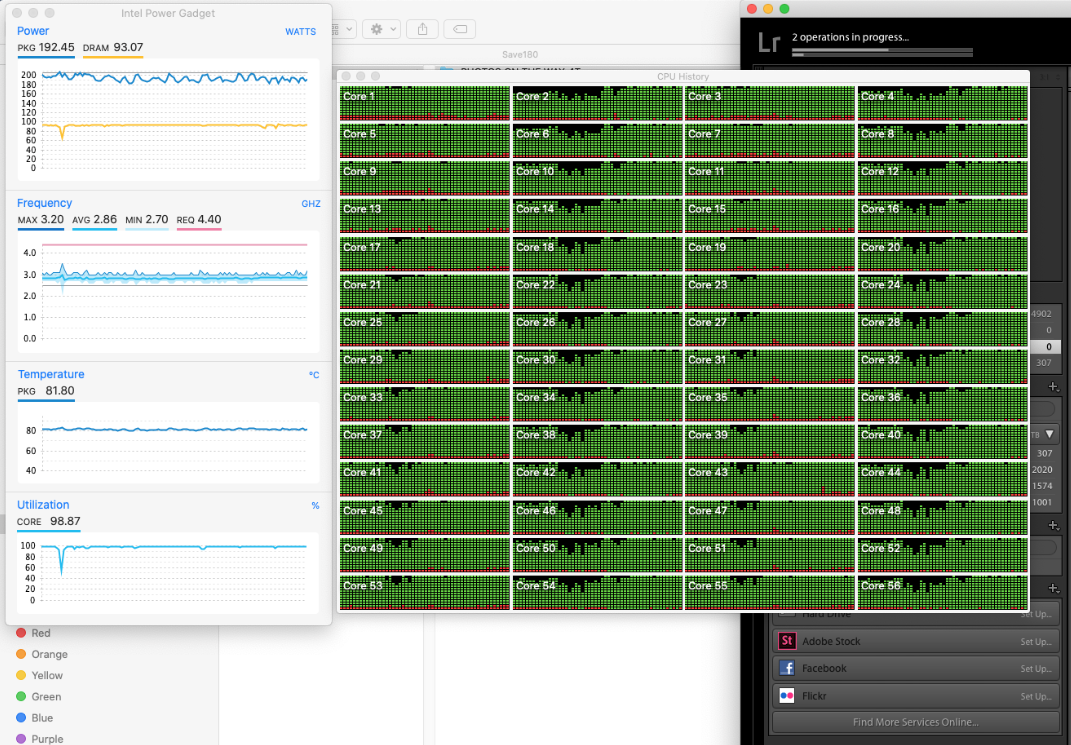Click the Flickr icon in Lightroom
Image resolution: width=1071 pixels, height=745 pixels.
click(x=787, y=695)
